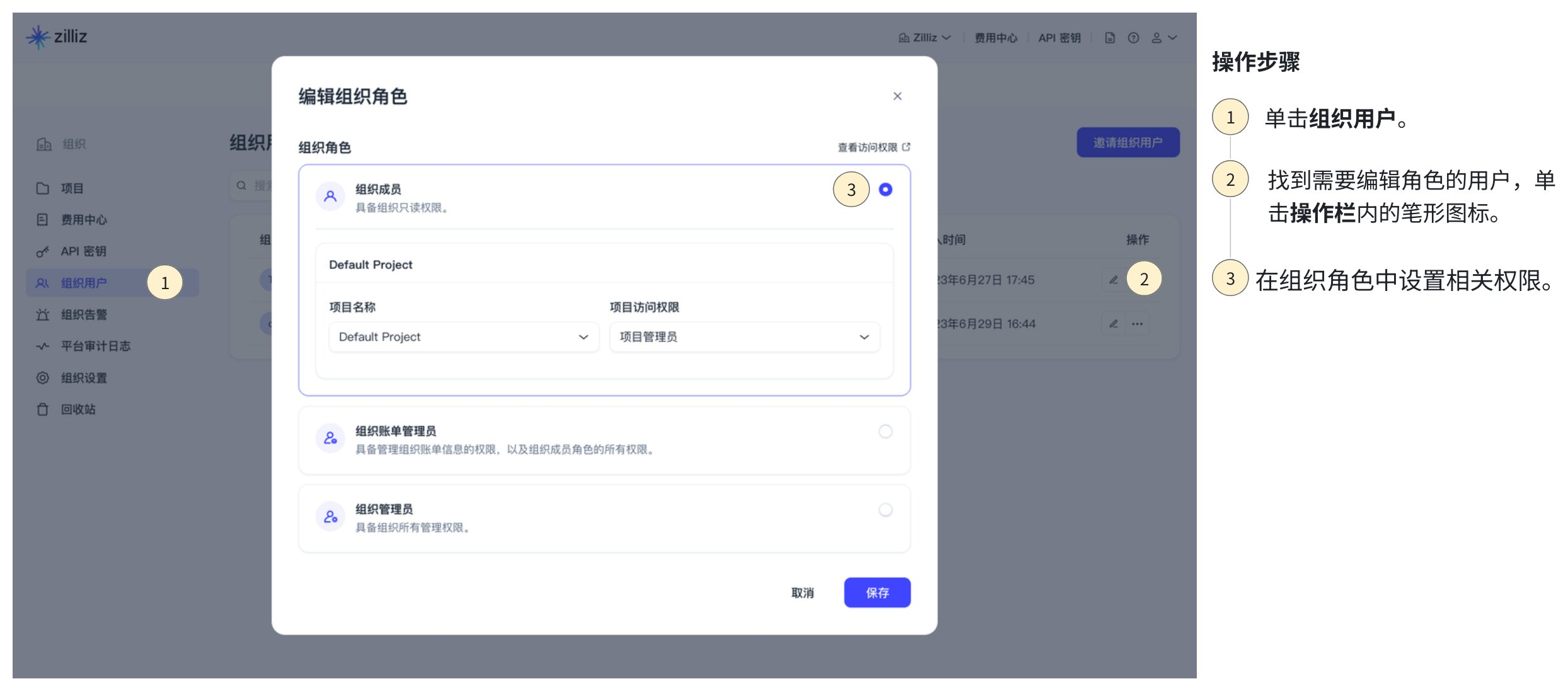This screenshot has height=691, width=1568.
Task: Open the help question mark icon
Action: click(1133, 38)
